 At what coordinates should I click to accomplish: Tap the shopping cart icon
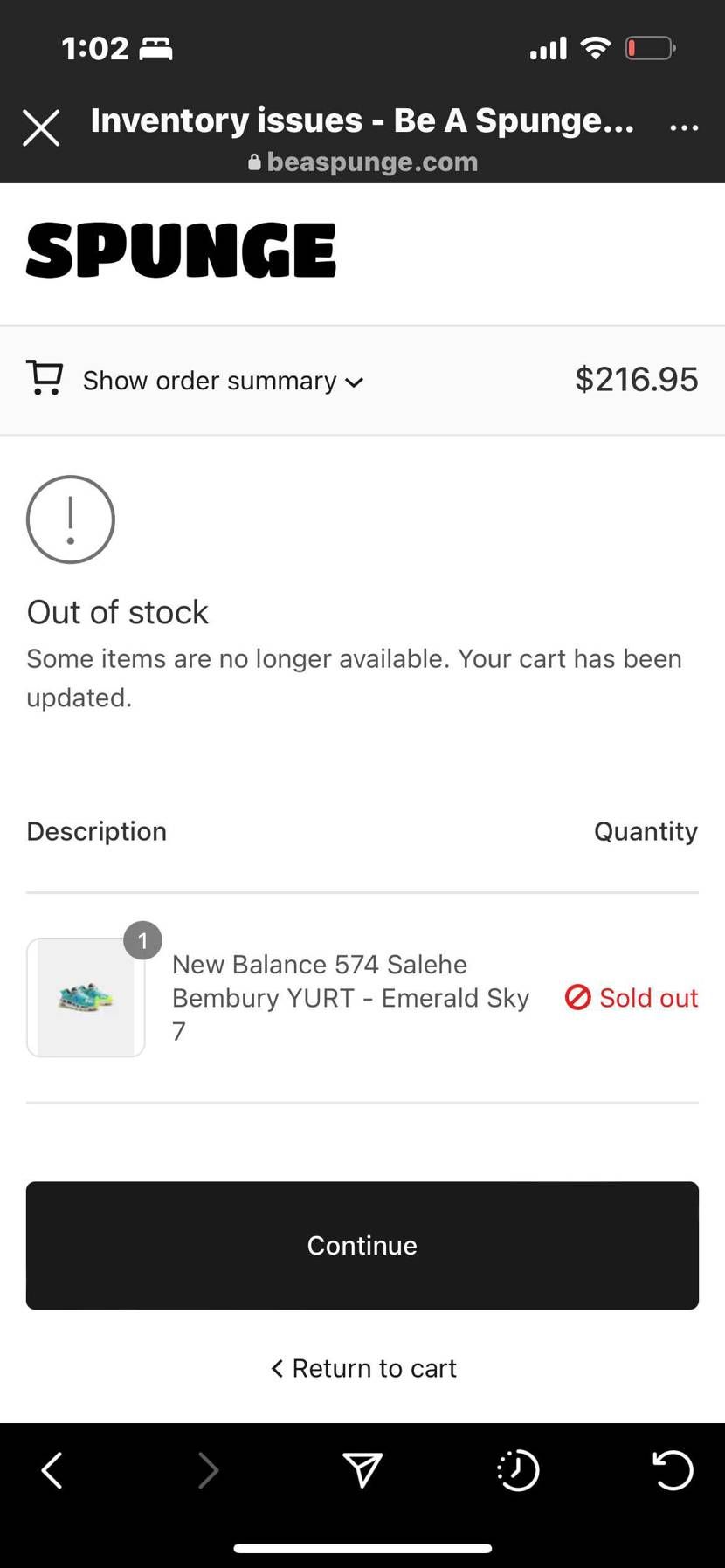[x=45, y=378]
